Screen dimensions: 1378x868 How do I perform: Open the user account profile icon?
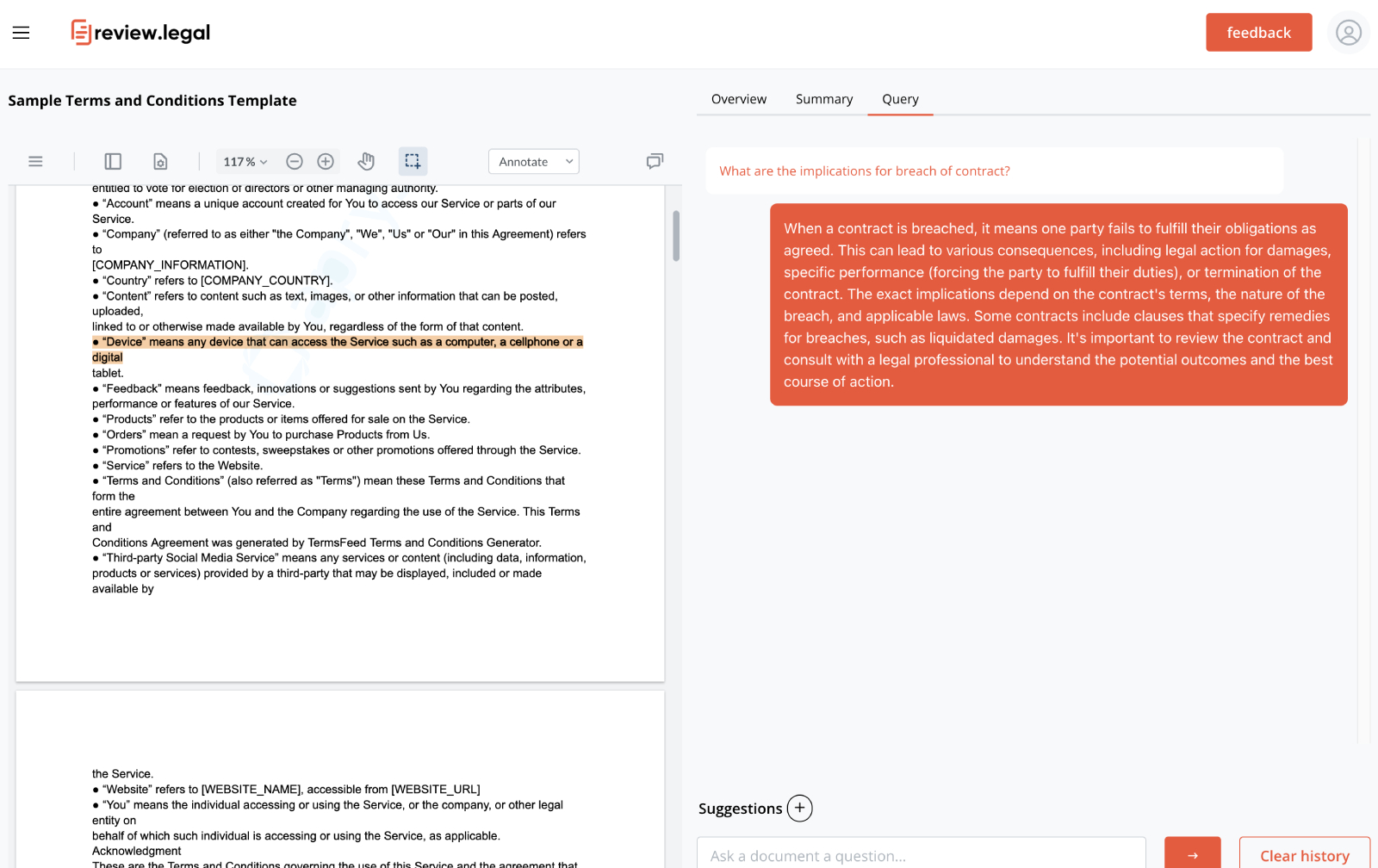pos(1348,33)
